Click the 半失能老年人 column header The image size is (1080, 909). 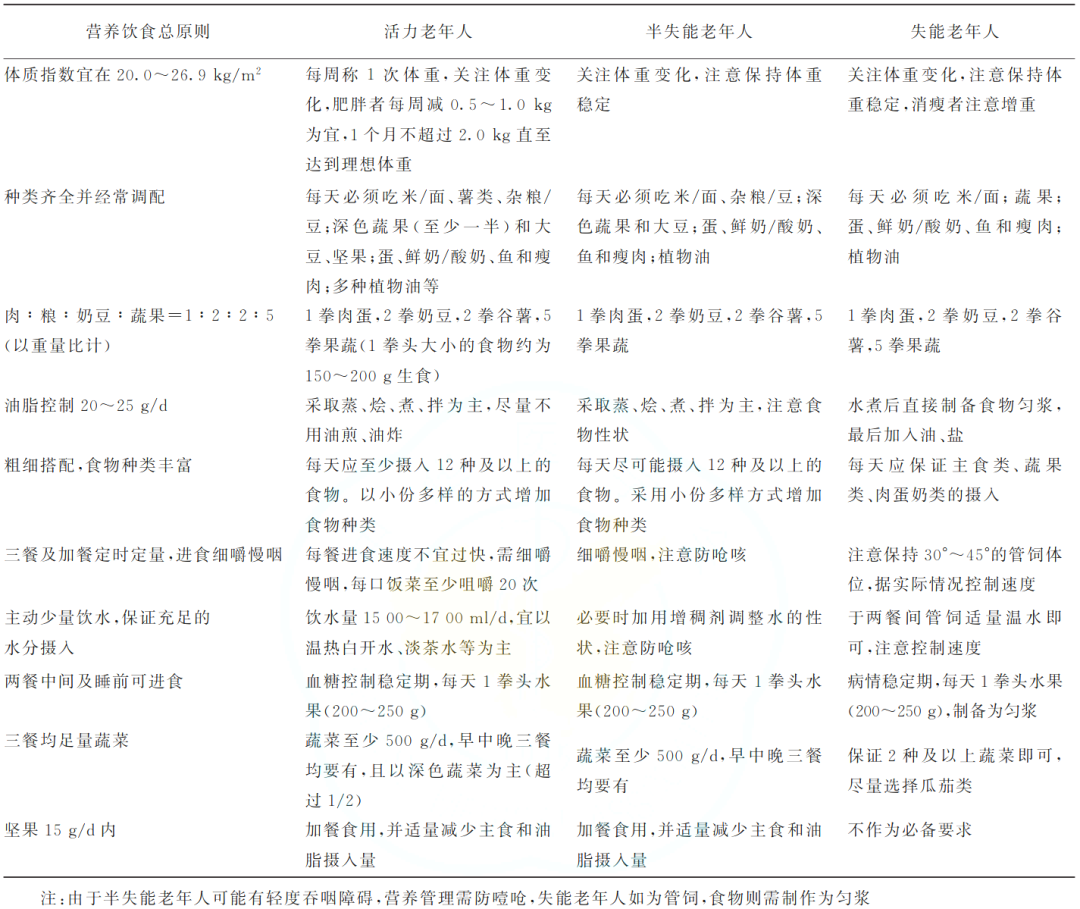pos(702,30)
